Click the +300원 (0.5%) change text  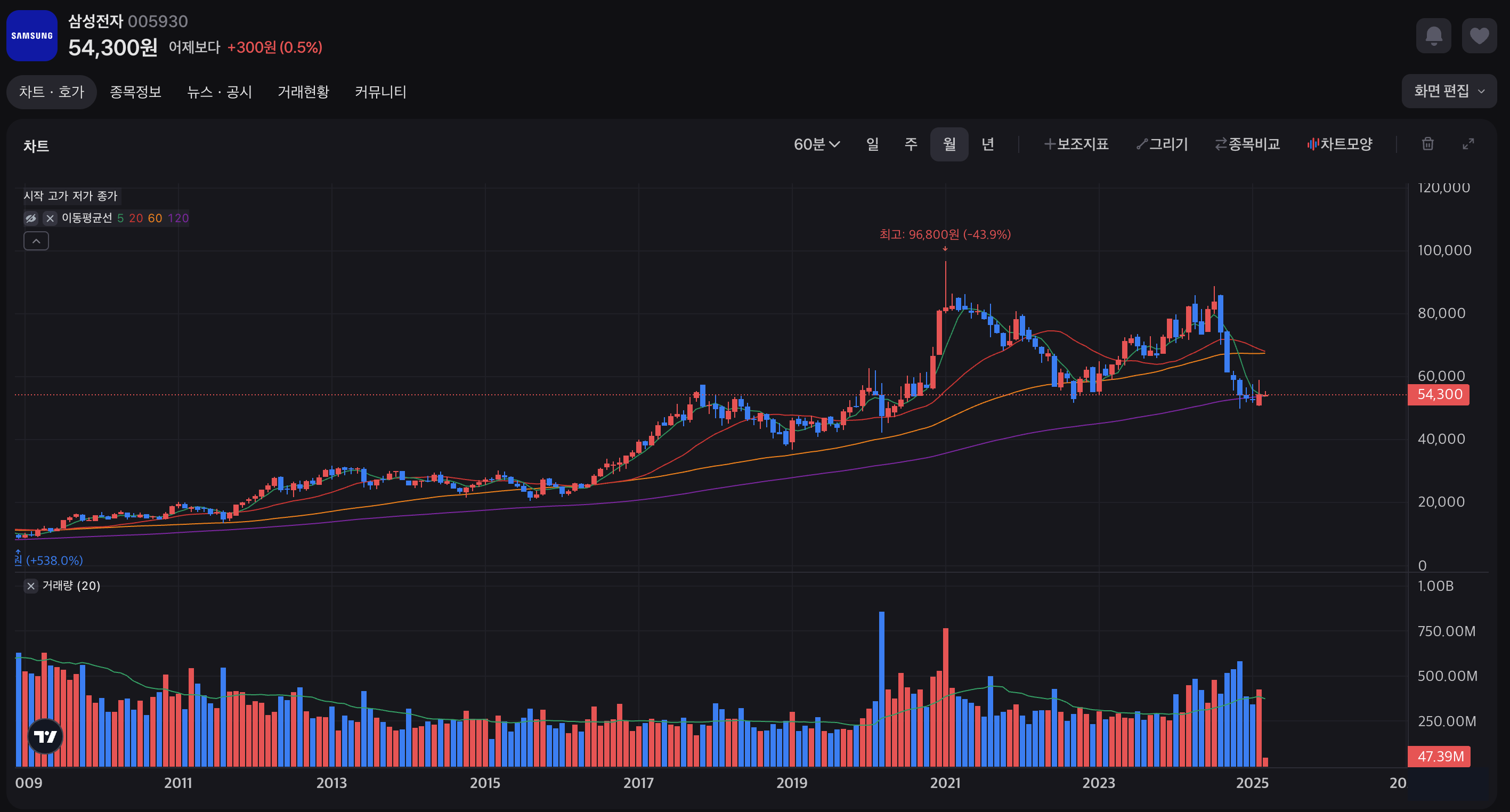pos(275,47)
